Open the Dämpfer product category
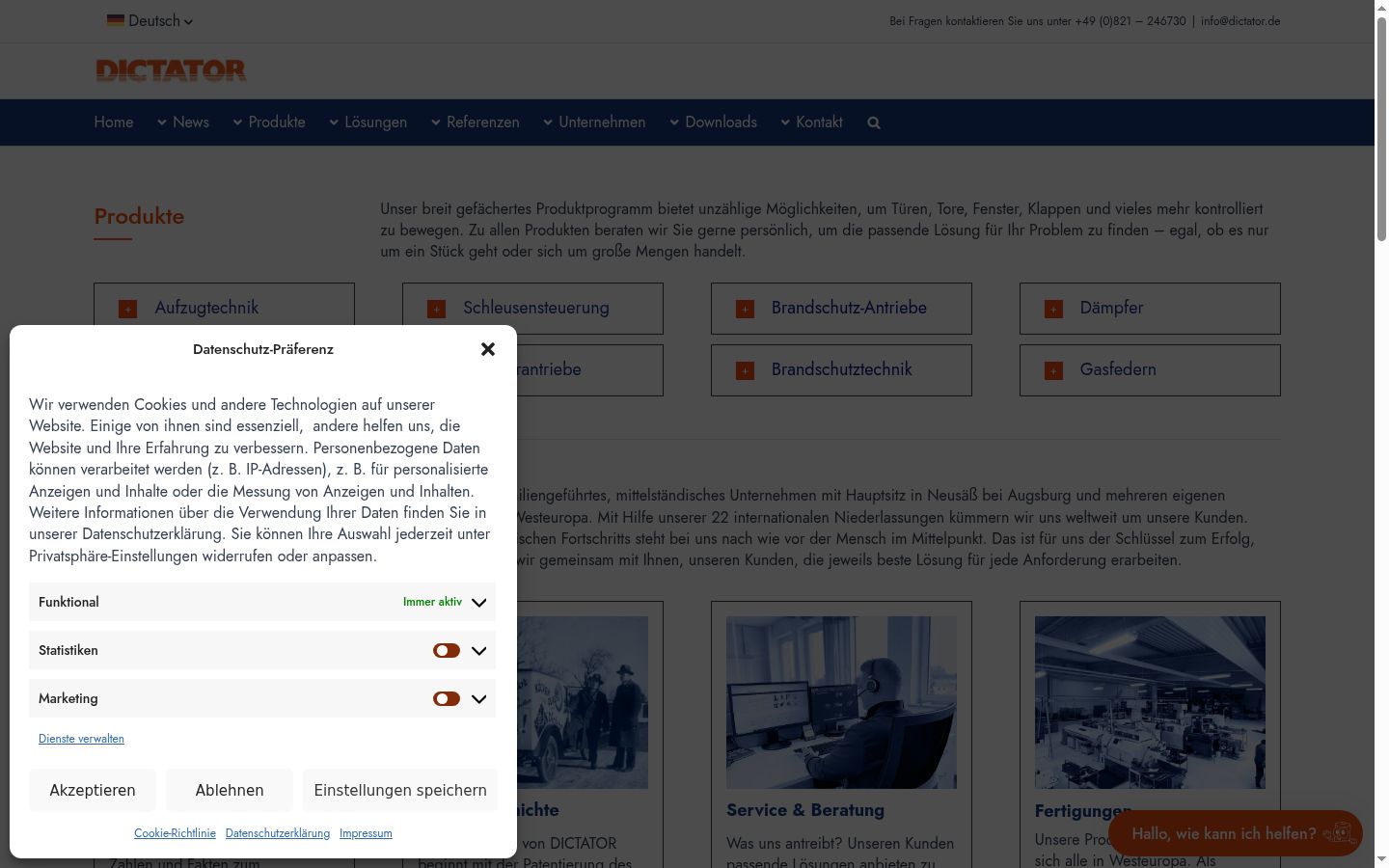Image resolution: width=1389 pixels, height=868 pixels. tap(1150, 309)
